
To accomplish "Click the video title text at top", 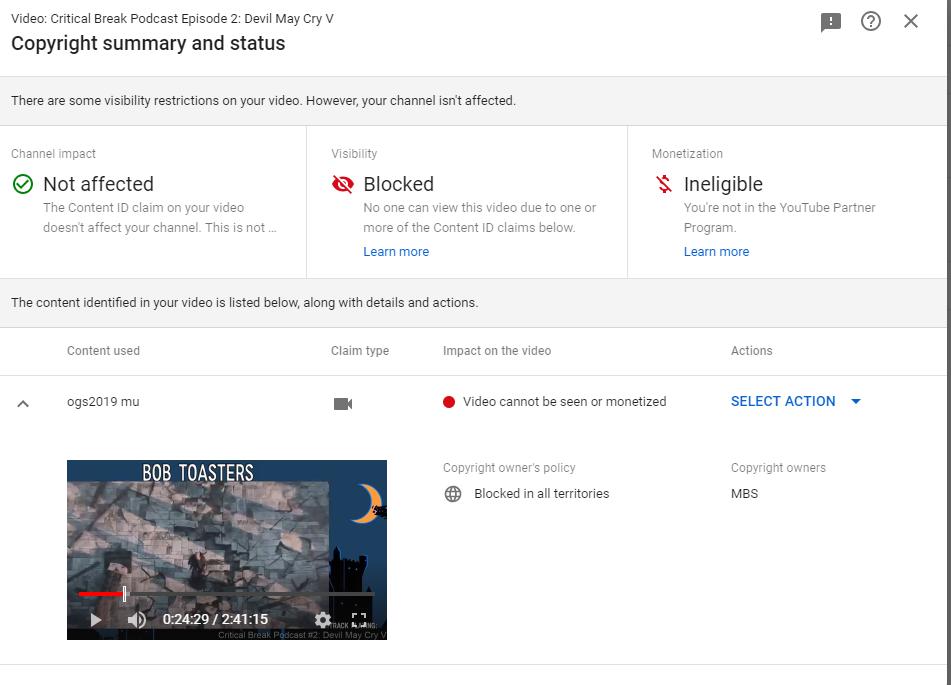I will coord(172,19).
